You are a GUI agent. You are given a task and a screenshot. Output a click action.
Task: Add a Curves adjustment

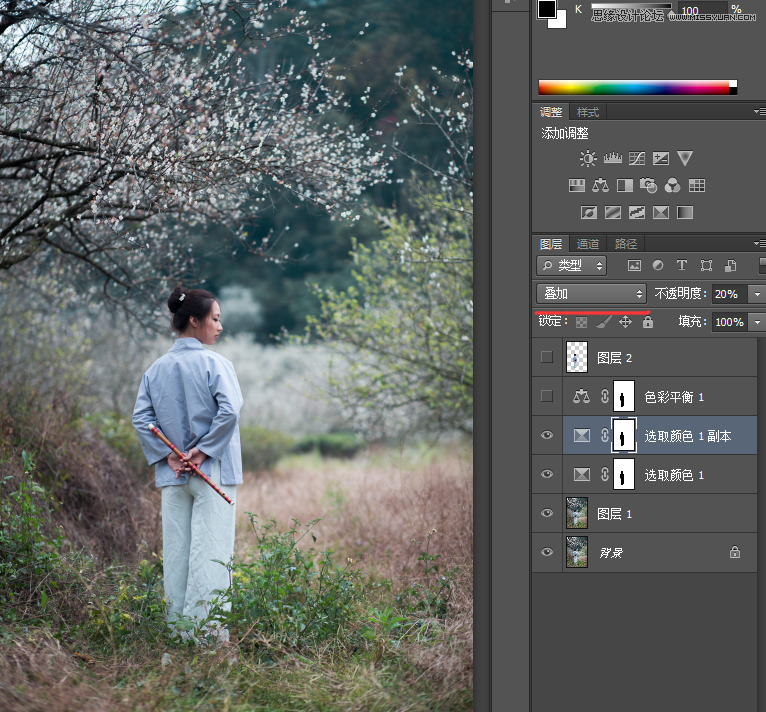[637, 158]
